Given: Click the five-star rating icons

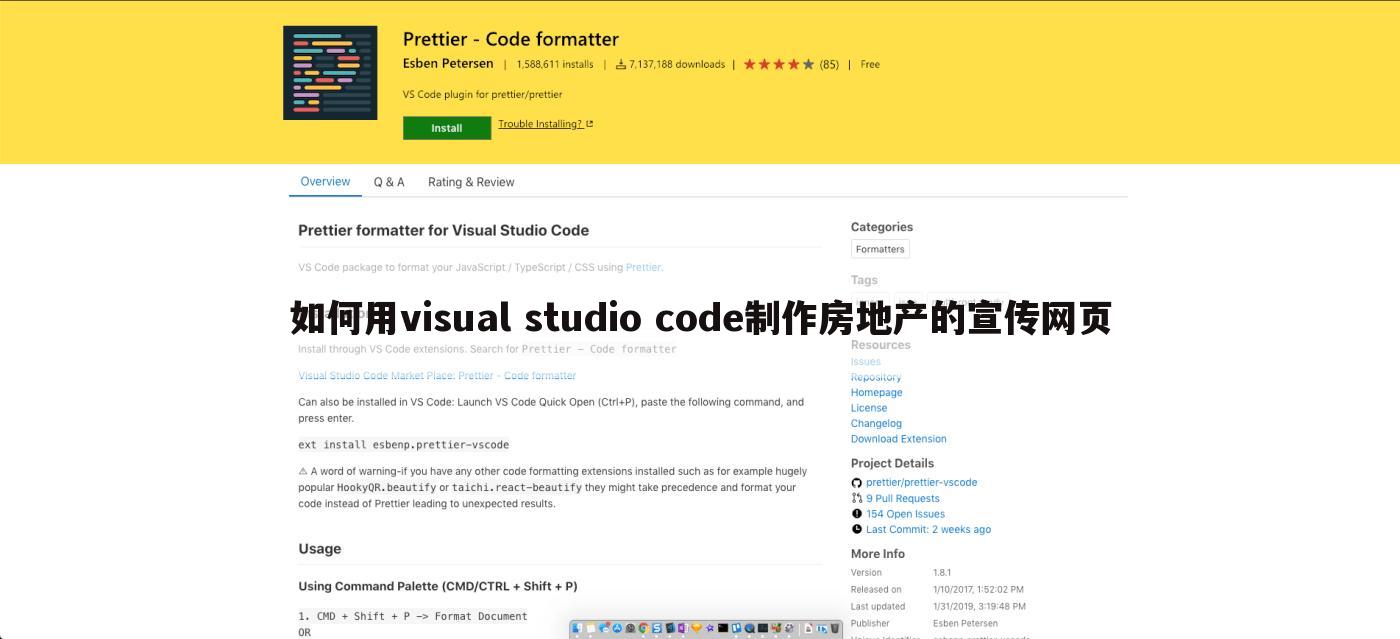Looking at the screenshot, I should pyautogui.click(x=779, y=64).
